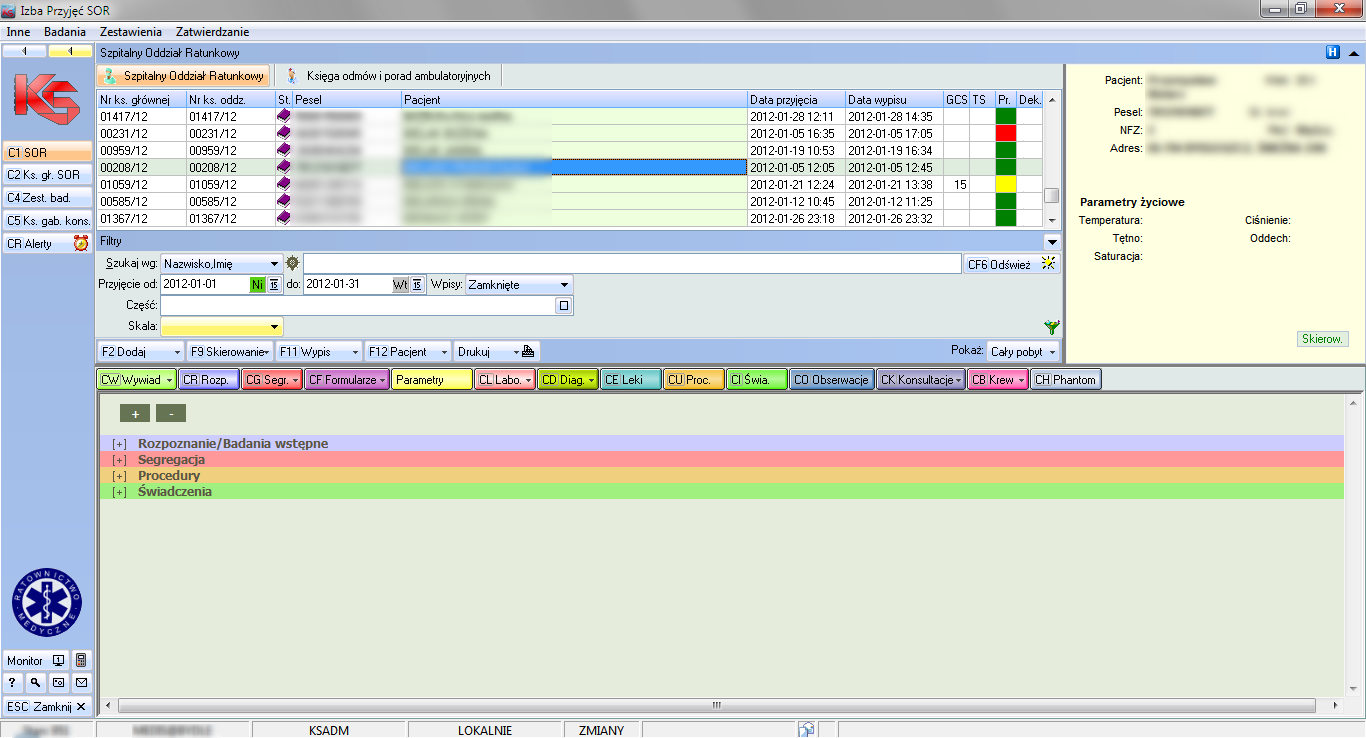
Task: Click the CF6 Odśwież refresh button
Action: (1011, 264)
